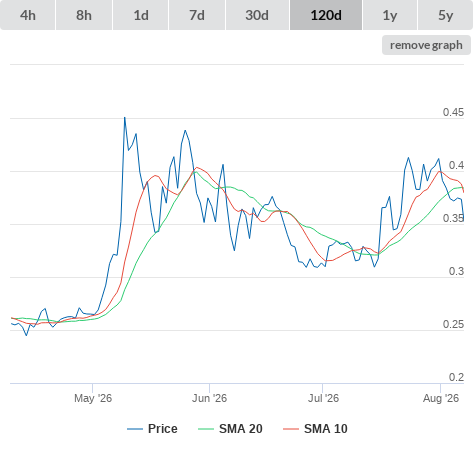474x455 pixels.
Task: Click the Aug '26 axis label
Action: (441, 398)
